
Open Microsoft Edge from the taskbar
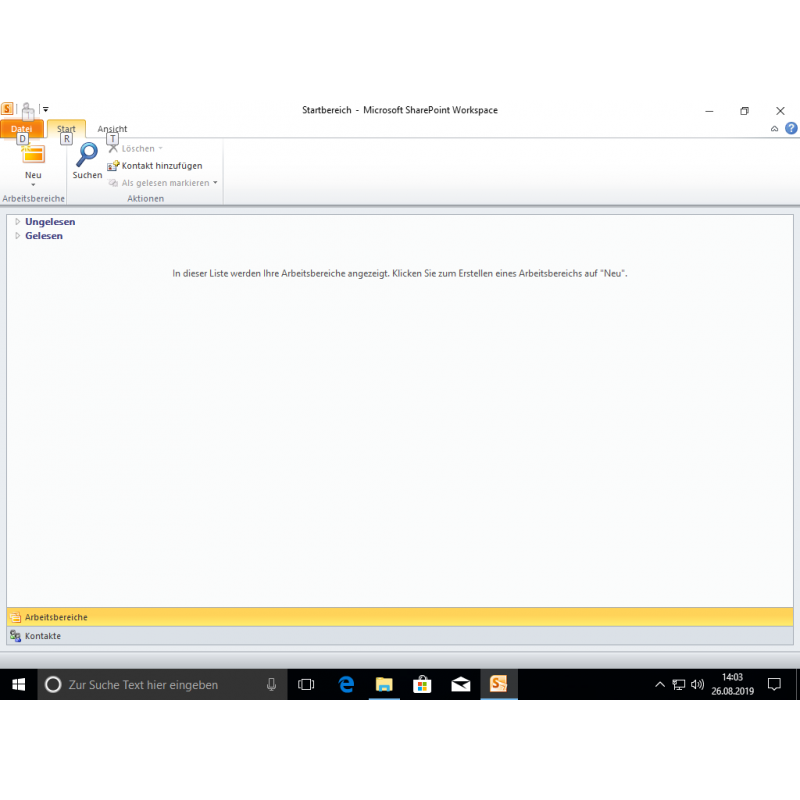346,685
